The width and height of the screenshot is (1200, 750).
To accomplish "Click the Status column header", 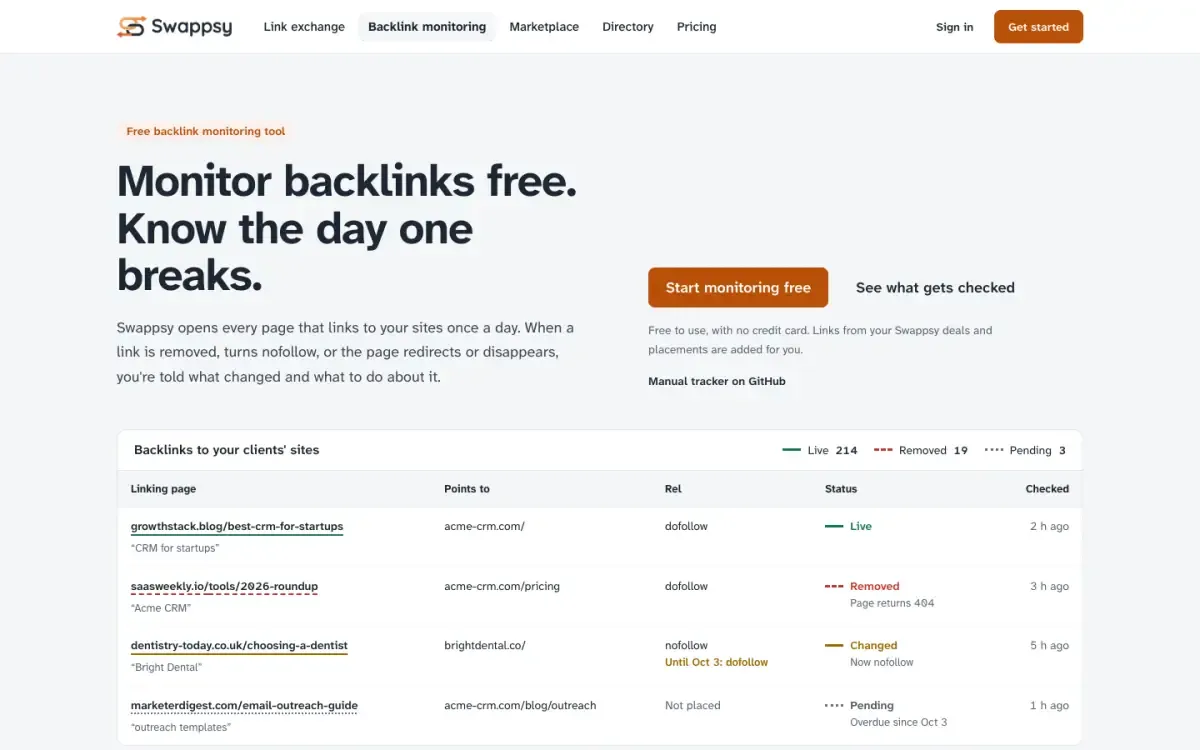I will [x=841, y=489].
